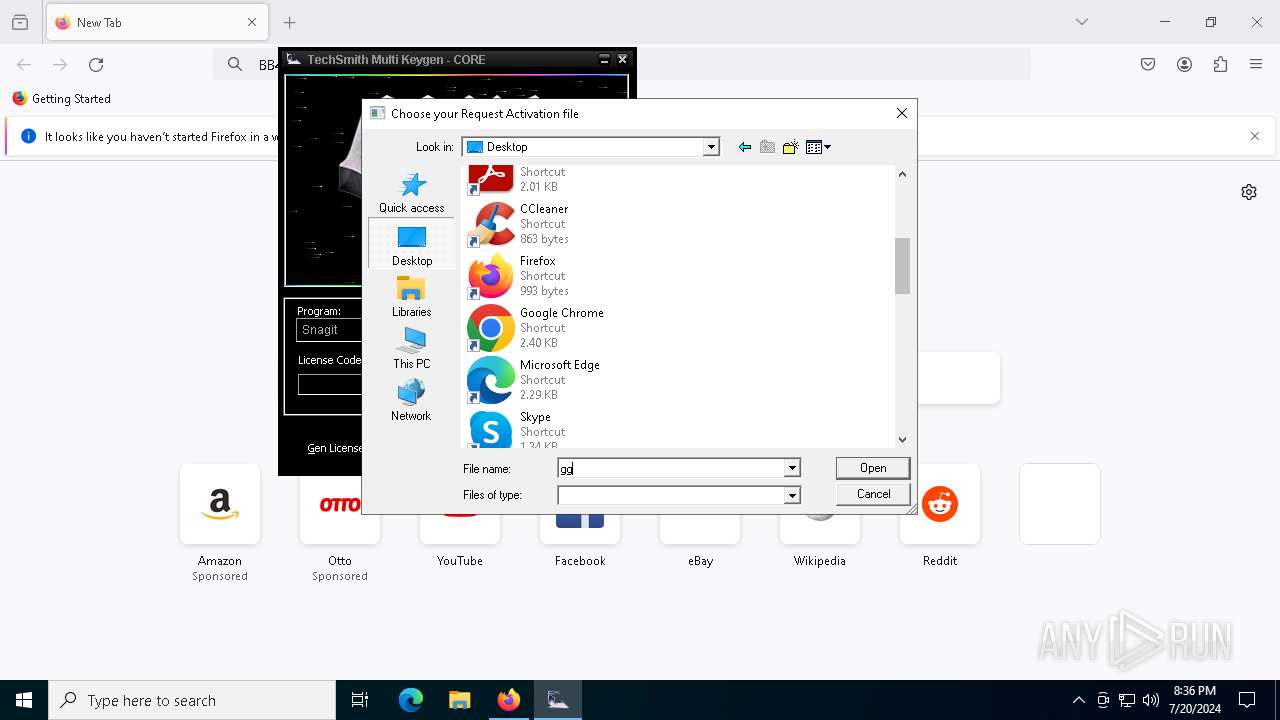Image resolution: width=1280 pixels, height=720 pixels.
Task: Click the file list scrollbar thumb
Action: 902,266
